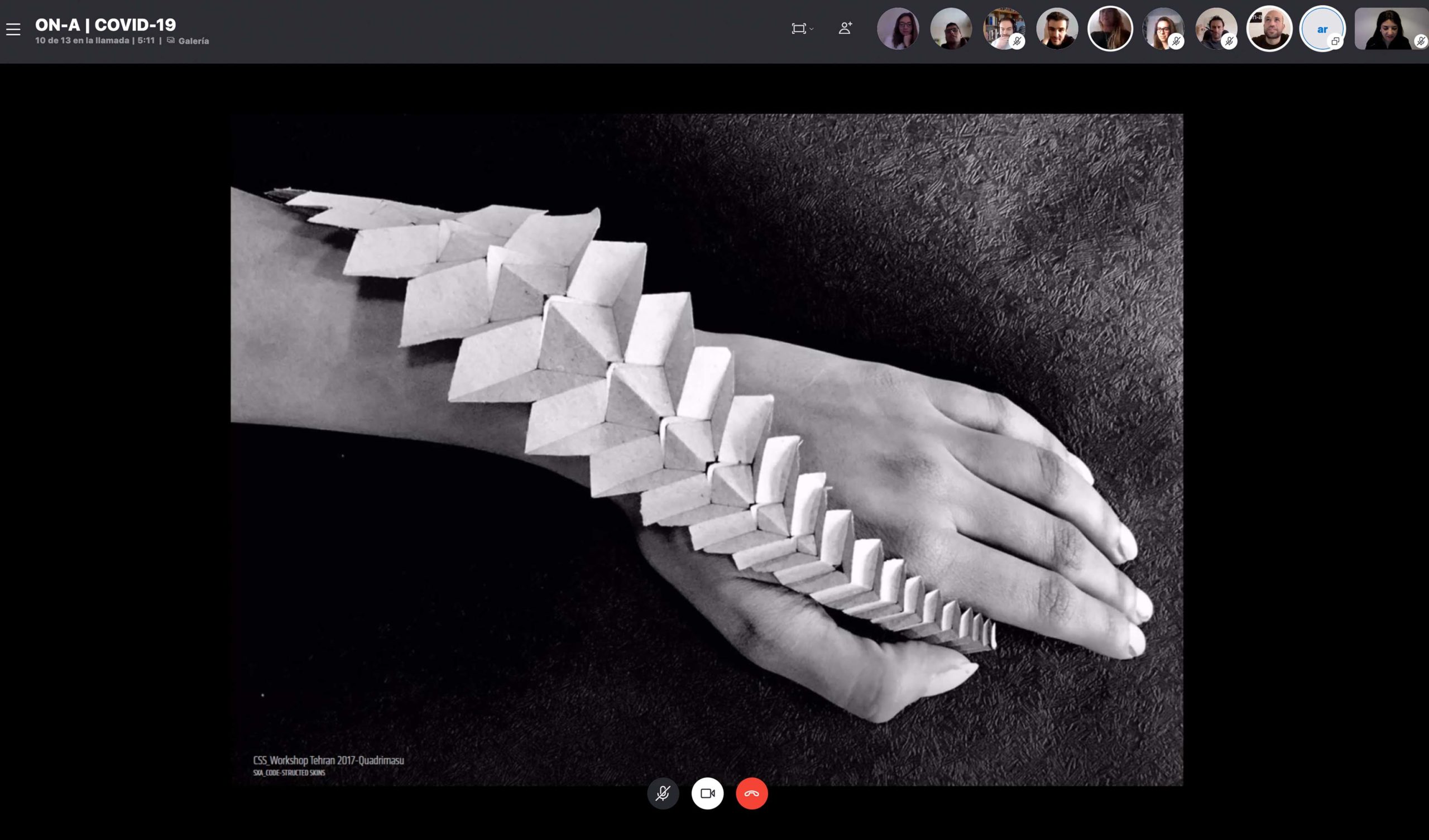1429x840 pixels.
Task: Click the muted mic badge on rightmost video
Action: (1421, 41)
